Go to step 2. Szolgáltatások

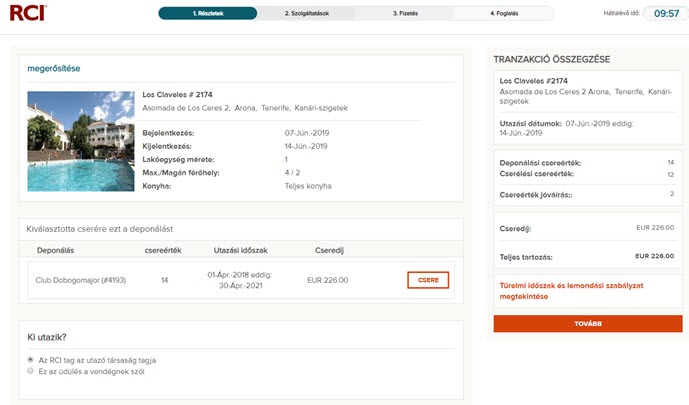coord(307,13)
